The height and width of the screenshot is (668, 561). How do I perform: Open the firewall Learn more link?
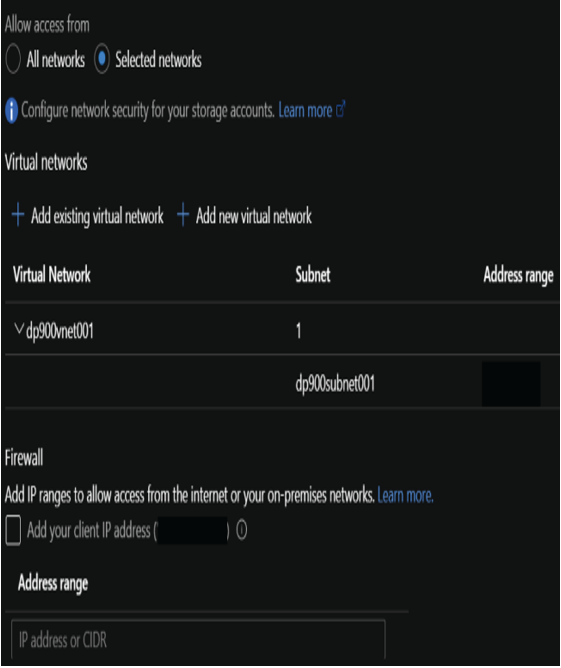405,495
